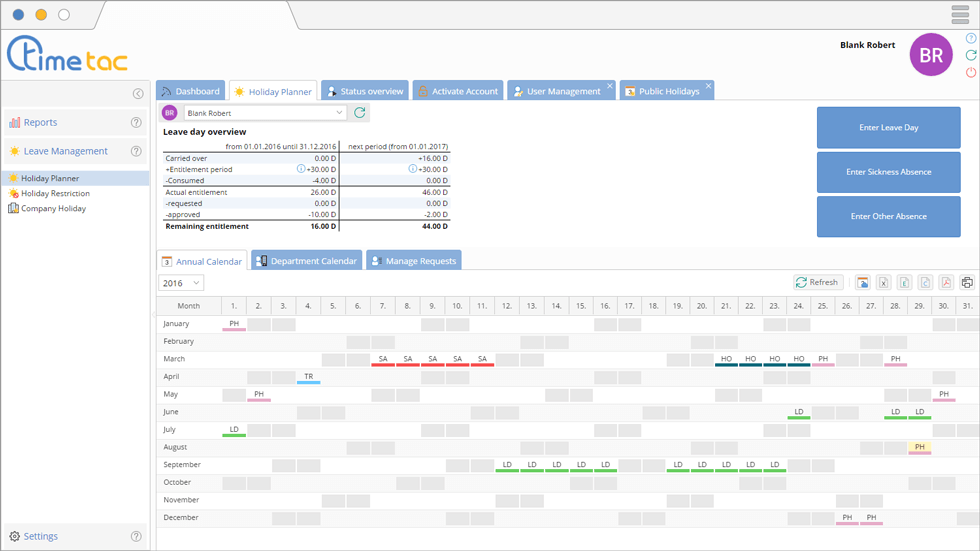
Task: Click info icon beside +30.00 D entitlement
Action: pos(301,169)
